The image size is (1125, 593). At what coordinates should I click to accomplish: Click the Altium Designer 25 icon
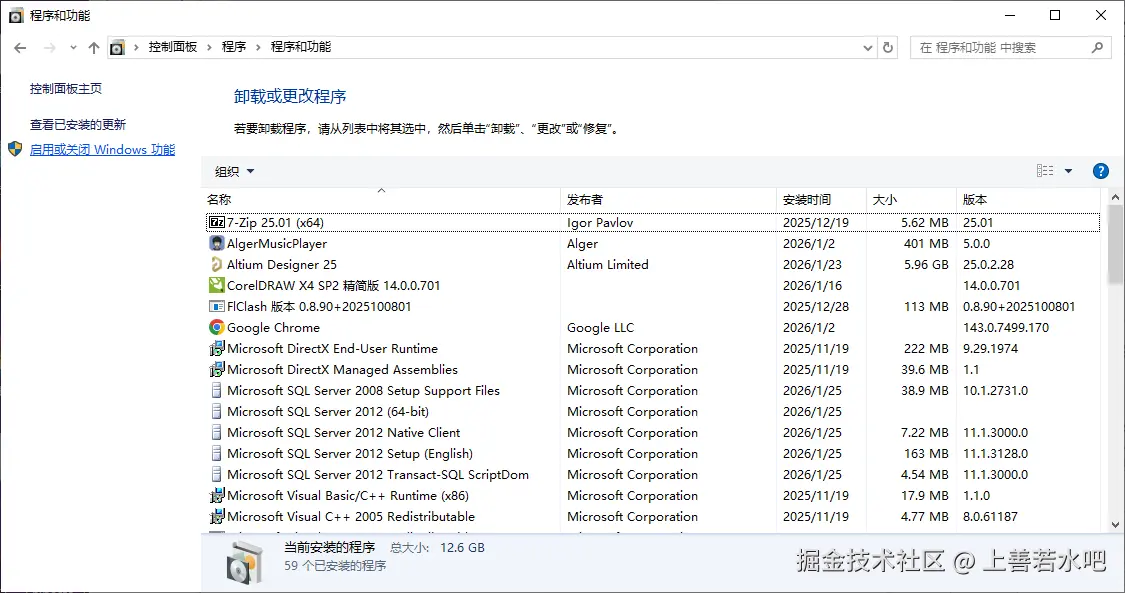(217, 265)
